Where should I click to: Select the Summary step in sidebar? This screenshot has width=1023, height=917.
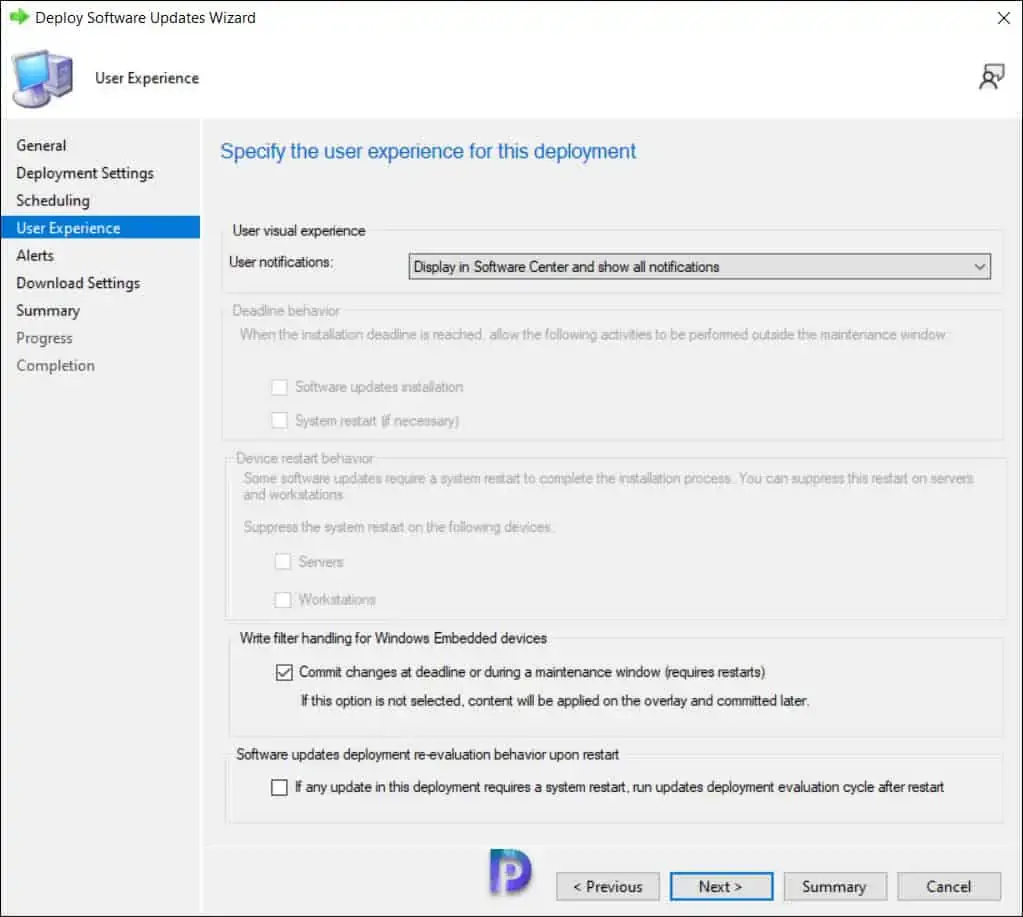[x=48, y=310]
